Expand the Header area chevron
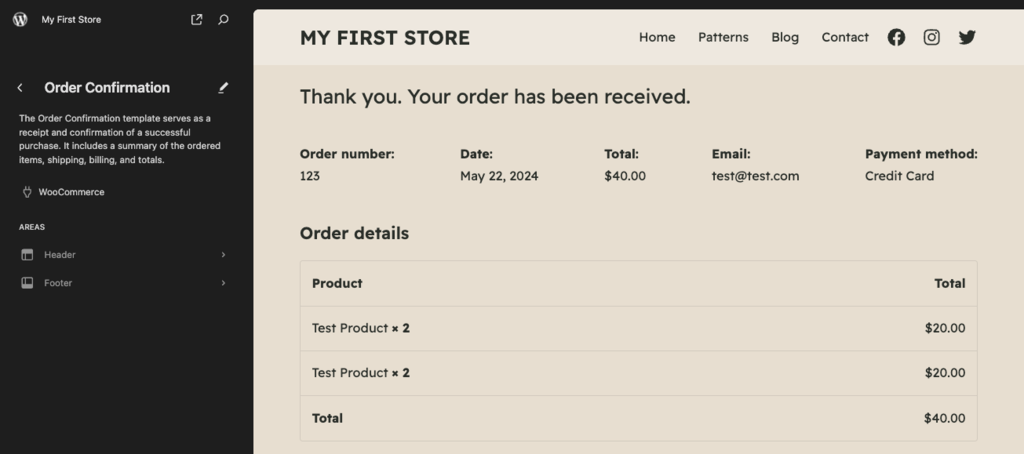 (223, 255)
